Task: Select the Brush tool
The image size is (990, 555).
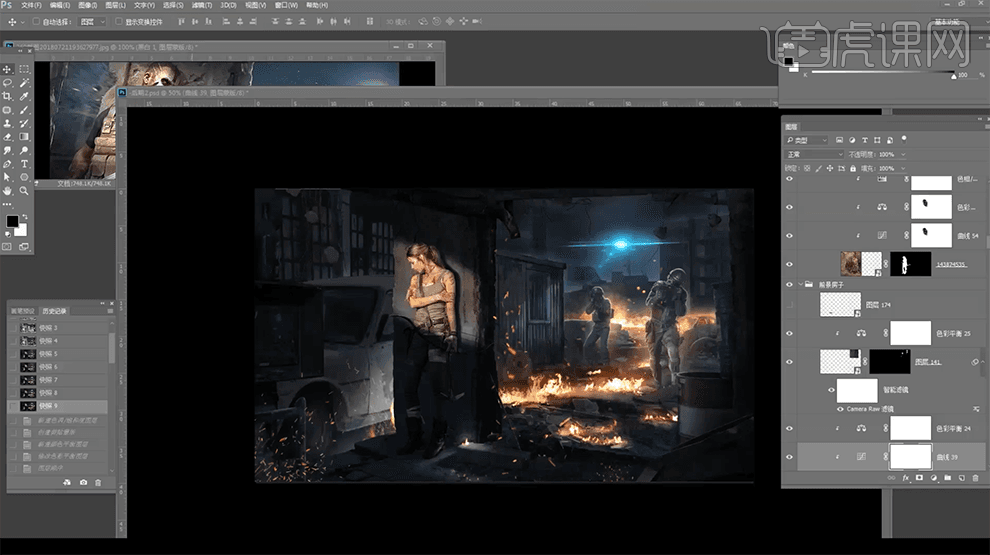Action: pyautogui.click(x=24, y=110)
